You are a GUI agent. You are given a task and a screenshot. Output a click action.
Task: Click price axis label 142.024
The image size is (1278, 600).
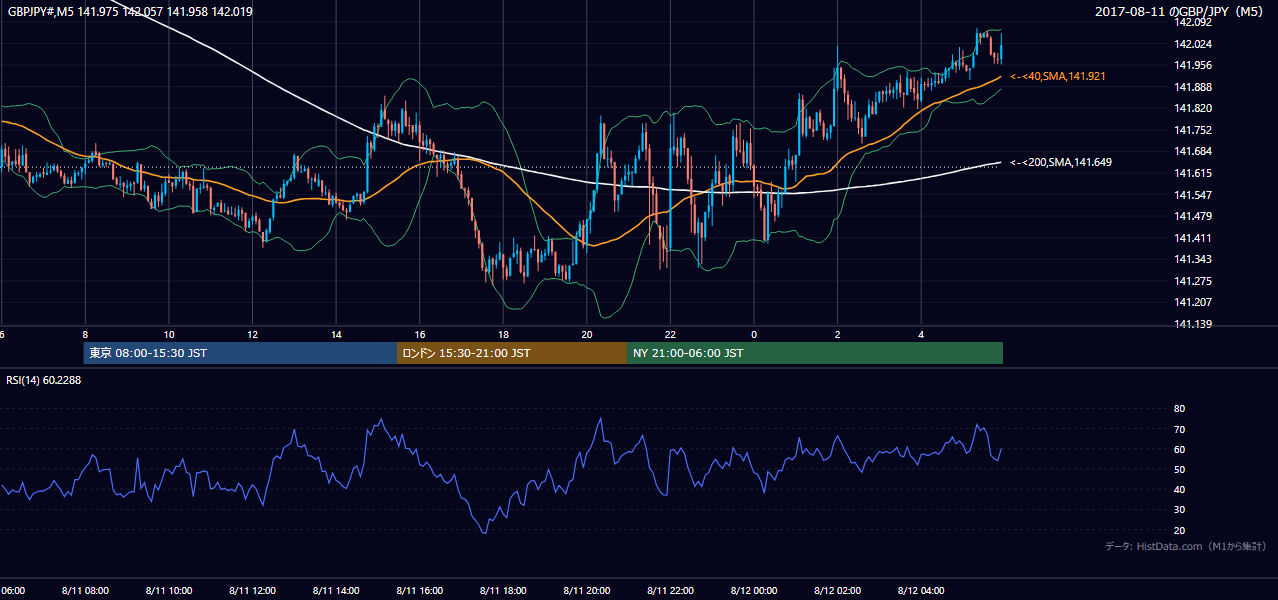click(x=1194, y=44)
